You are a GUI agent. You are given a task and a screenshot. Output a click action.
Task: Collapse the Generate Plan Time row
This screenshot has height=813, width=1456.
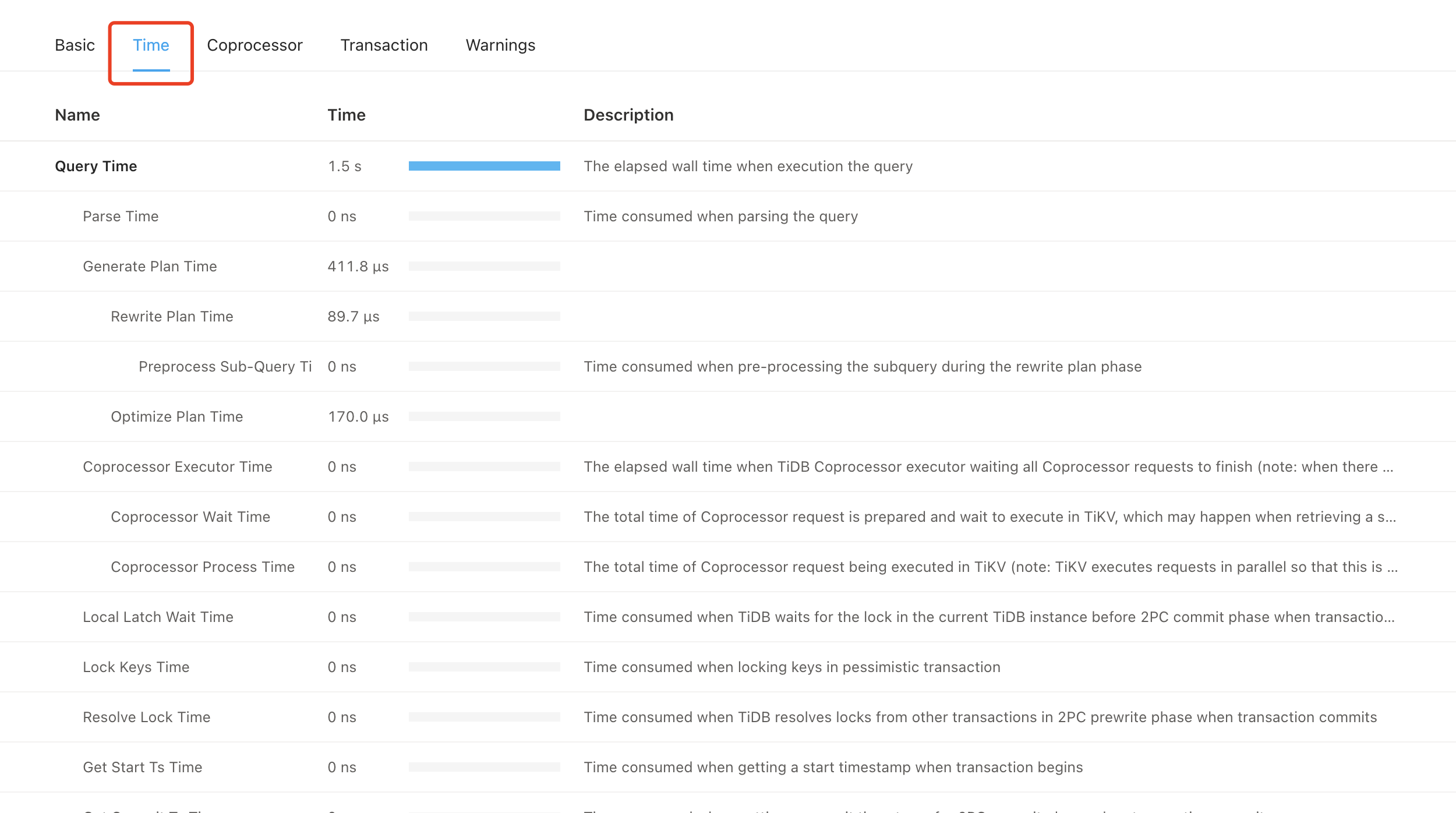pyautogui.click(x=150, y=267)
